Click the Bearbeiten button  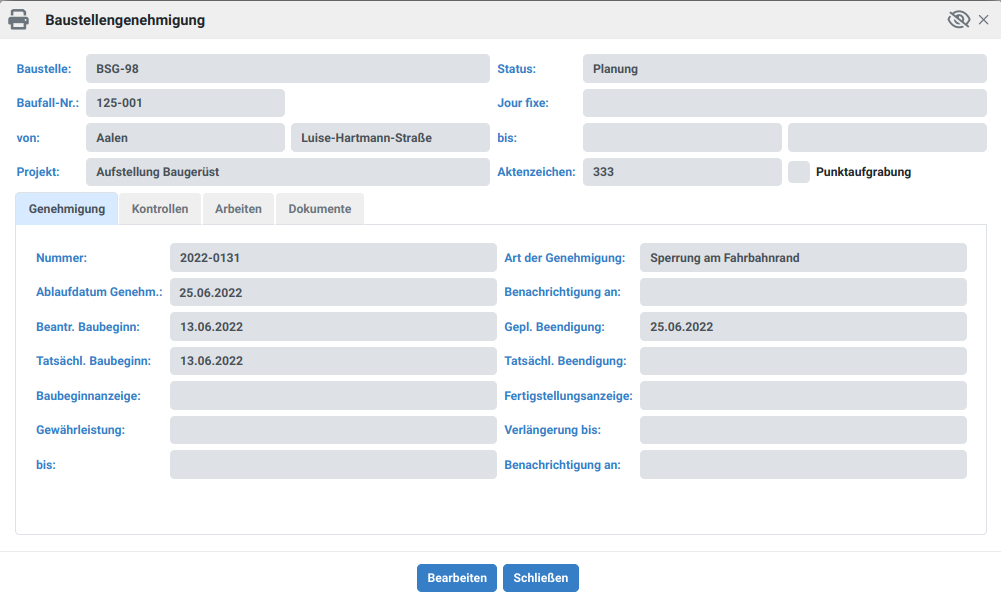pos(456,577)
